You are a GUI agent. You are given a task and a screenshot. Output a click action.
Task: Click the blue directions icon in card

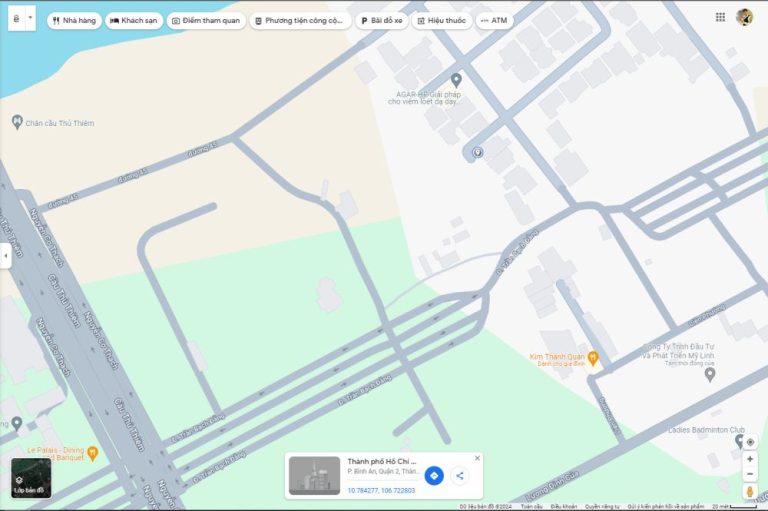[x=434, y=476]
